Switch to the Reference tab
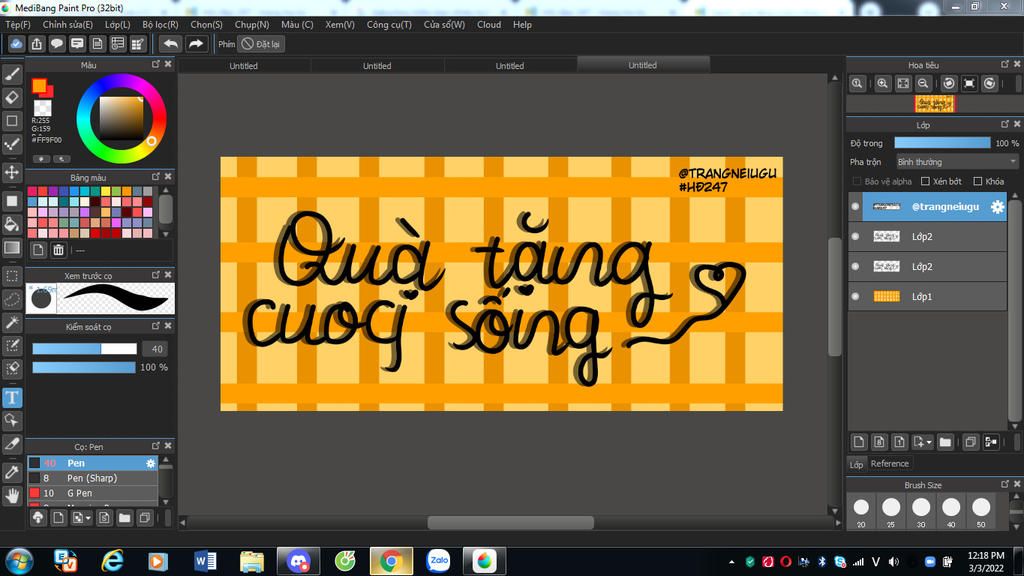The height and width of the screenshot is (576, 1024). 889,464
